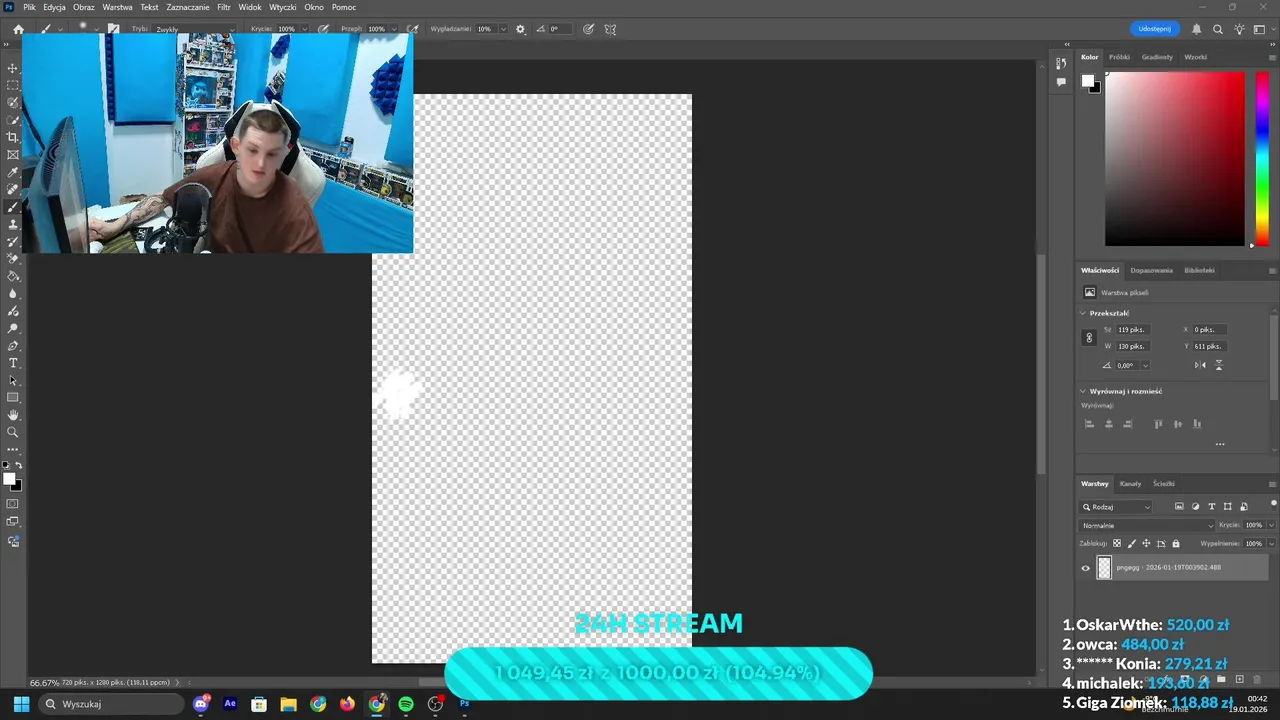This screenshot has height=720, width=1280.
Task: Toggle Quick Mask mode icon
Action: coord(13,504)
